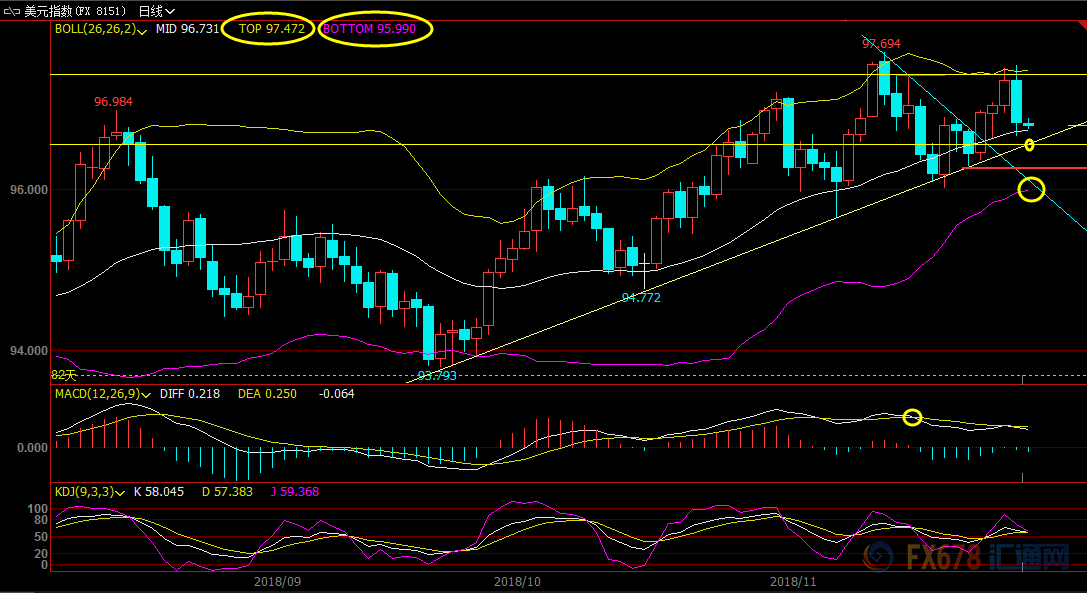Image resolution: width=1087 pixels, height=593 pixels.
Task: Select the 93.793 low price label
Action: [x=437, y=377]
